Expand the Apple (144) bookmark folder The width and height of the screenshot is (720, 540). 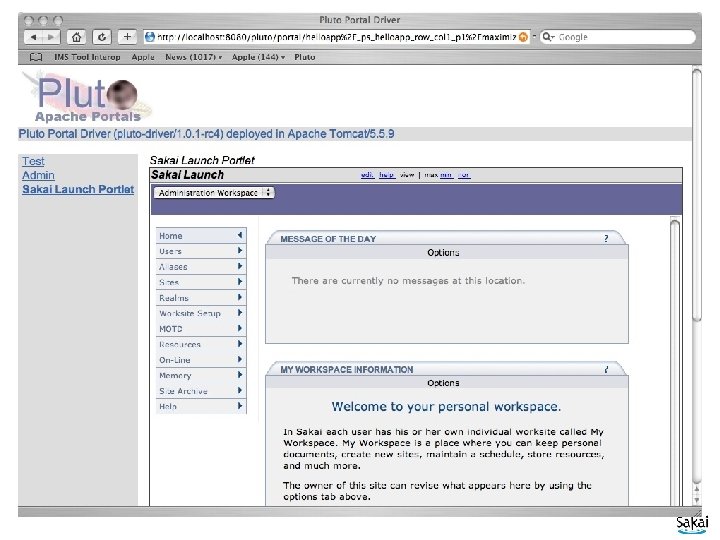pos(258,57)
